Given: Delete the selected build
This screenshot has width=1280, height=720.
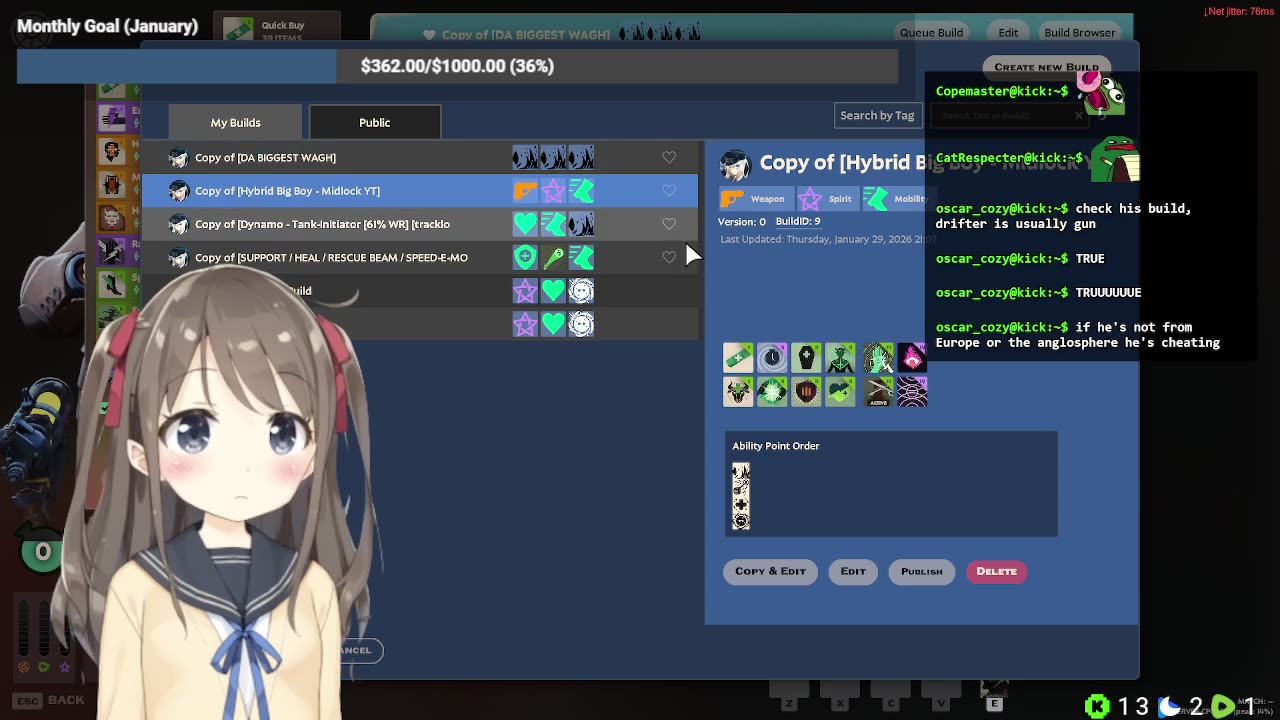Looking at the screenshot, I should click(996, 571).
